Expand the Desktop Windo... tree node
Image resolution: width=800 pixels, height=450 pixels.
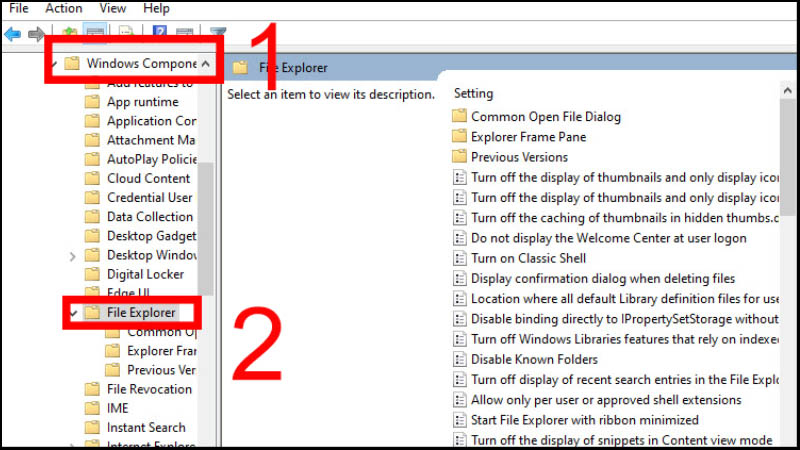point(72,256)
